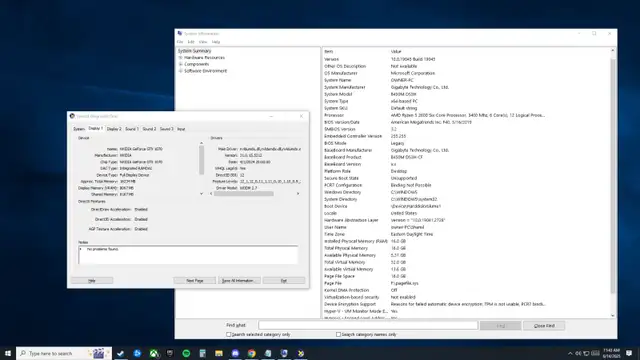Click the Exit button in DxDiag

click(284, 281)
